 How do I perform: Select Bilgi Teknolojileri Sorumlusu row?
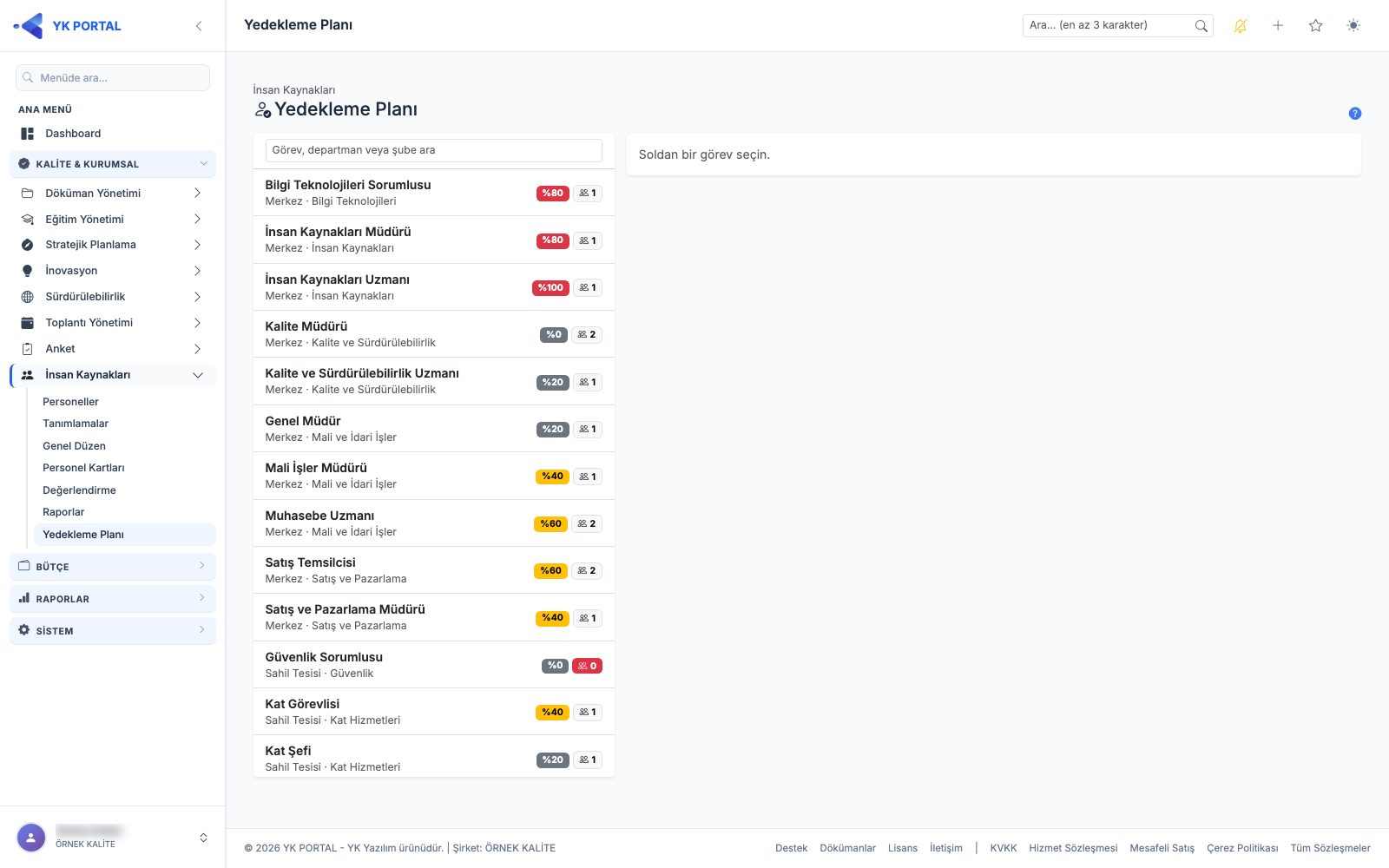434,193
